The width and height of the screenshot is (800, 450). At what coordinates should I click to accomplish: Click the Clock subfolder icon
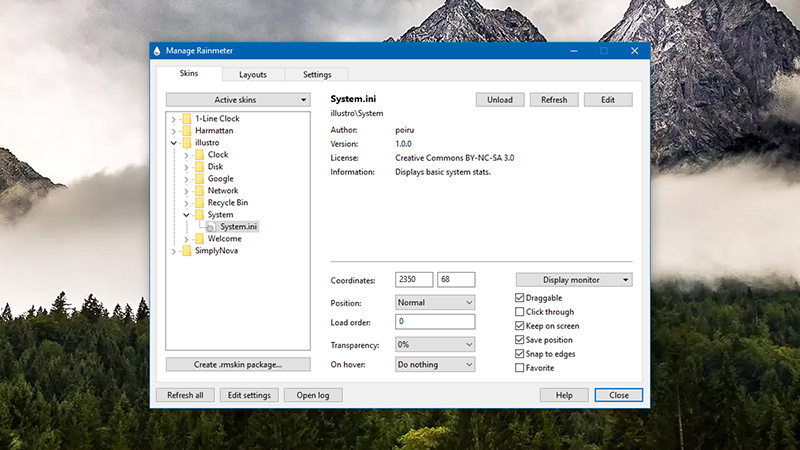[x=199, y=155]
